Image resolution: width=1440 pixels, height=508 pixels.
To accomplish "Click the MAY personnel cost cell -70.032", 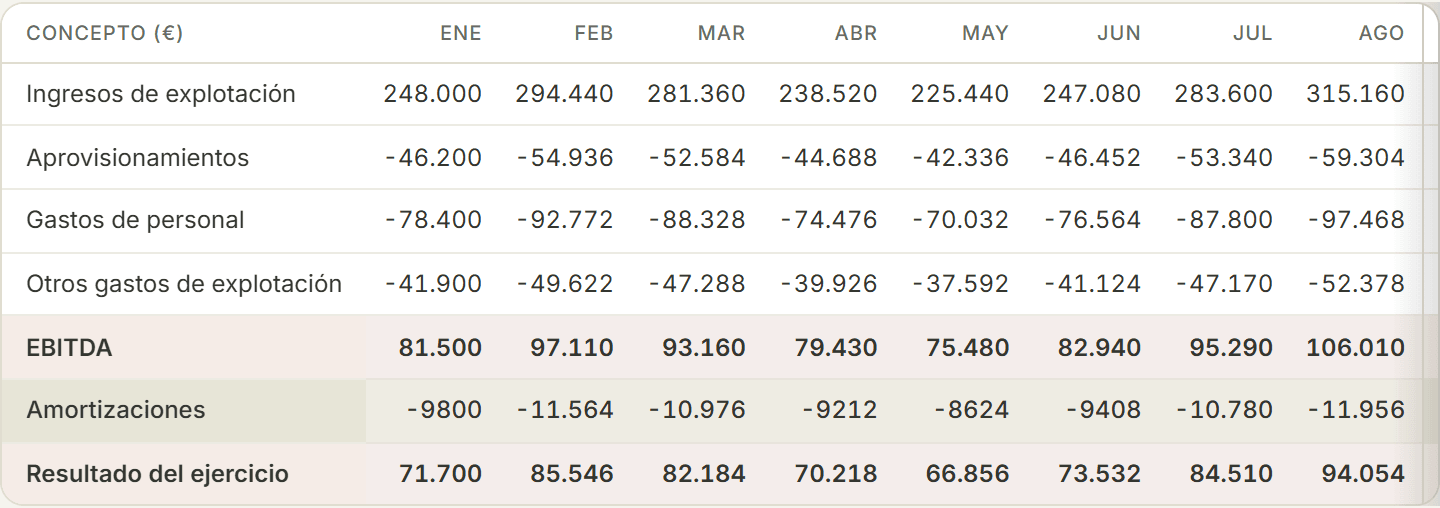I will pyautogui.click(x=960, y=220).
